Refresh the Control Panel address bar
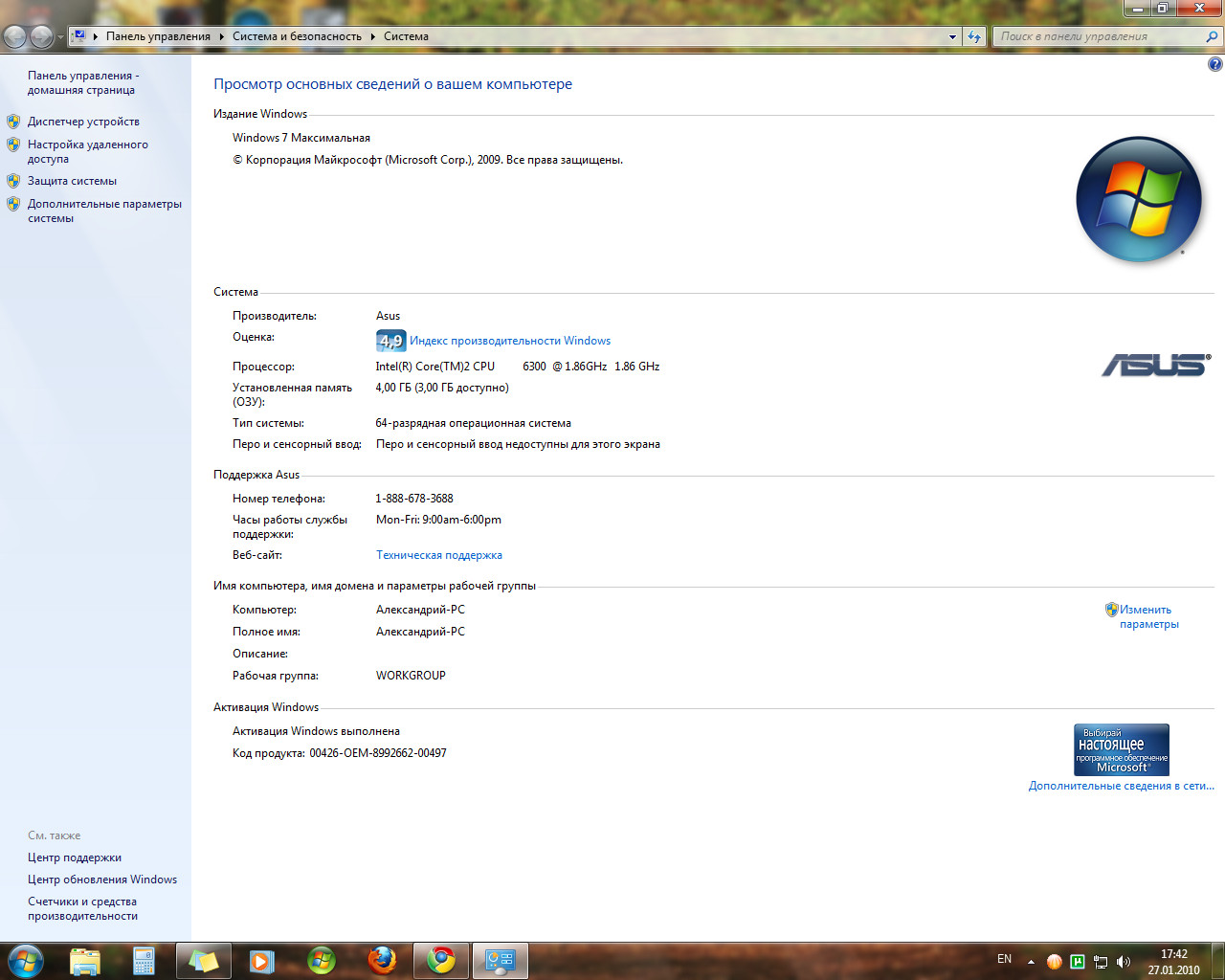The width and height of the screenshot is (1225, 980). [x=974, y=36]
